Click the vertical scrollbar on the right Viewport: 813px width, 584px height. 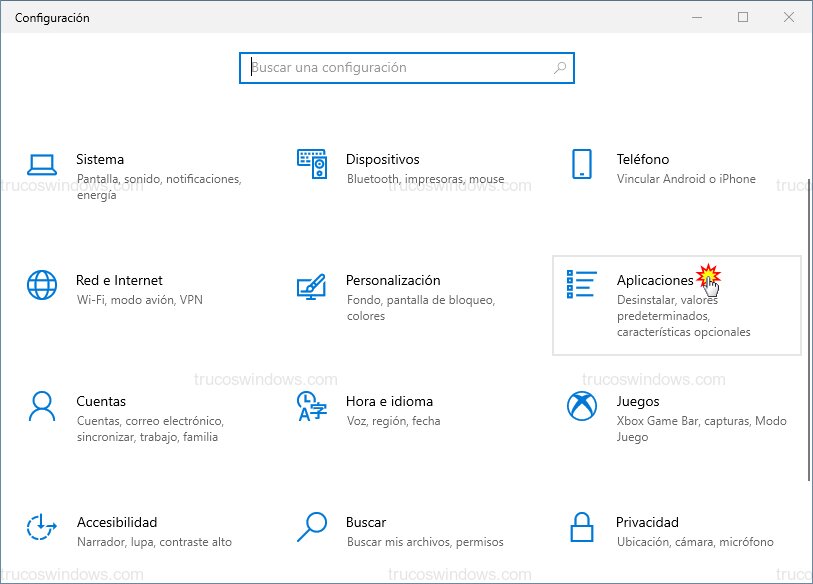(x=807, y=330)
